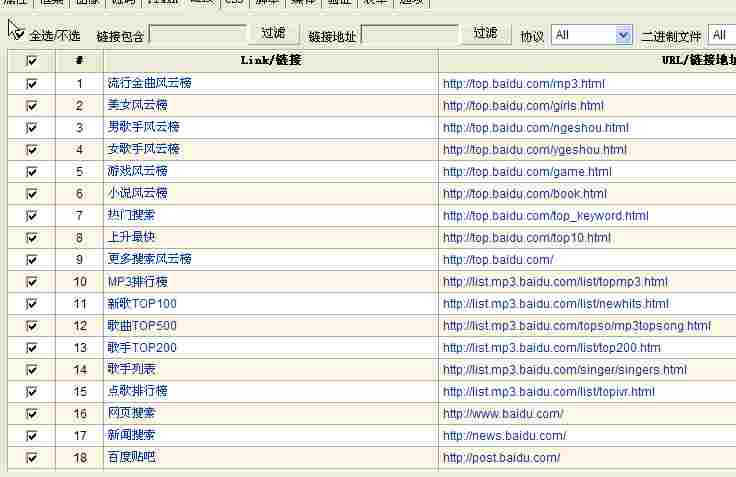This screenshot has height=477, width=736.
Task: Open the MP3排行榜 link
Action: point(138,282)
